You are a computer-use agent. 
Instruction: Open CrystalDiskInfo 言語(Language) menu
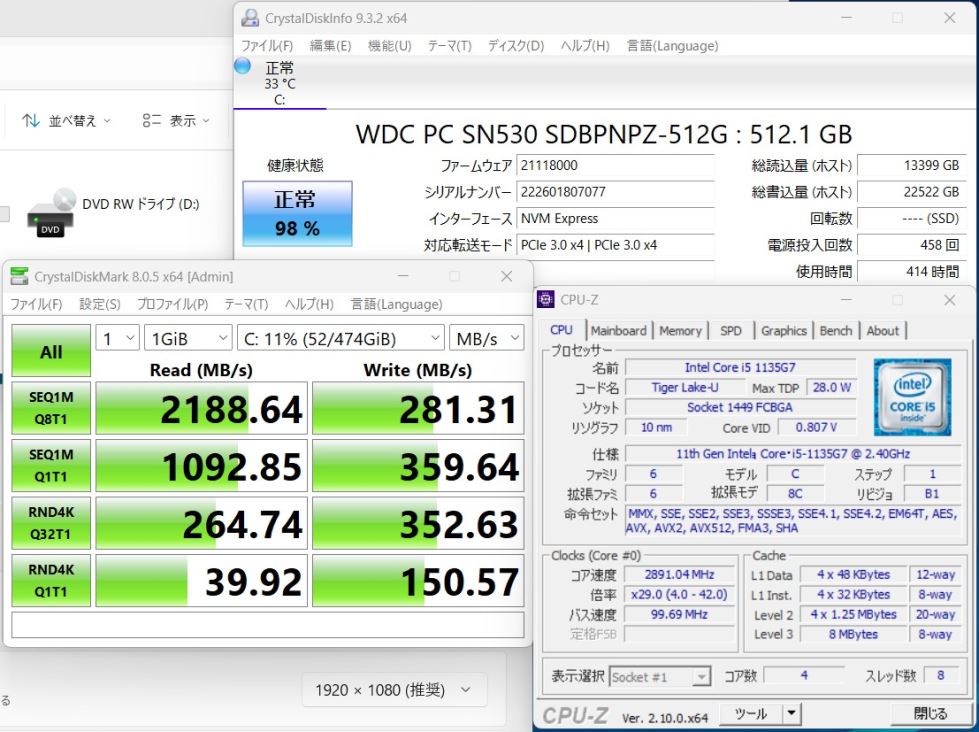tap(672, 46)
